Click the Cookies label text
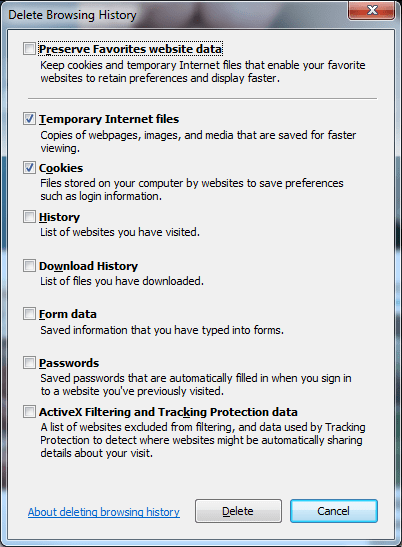The height and width of the screenshot is (547, 402). [61, 168]
